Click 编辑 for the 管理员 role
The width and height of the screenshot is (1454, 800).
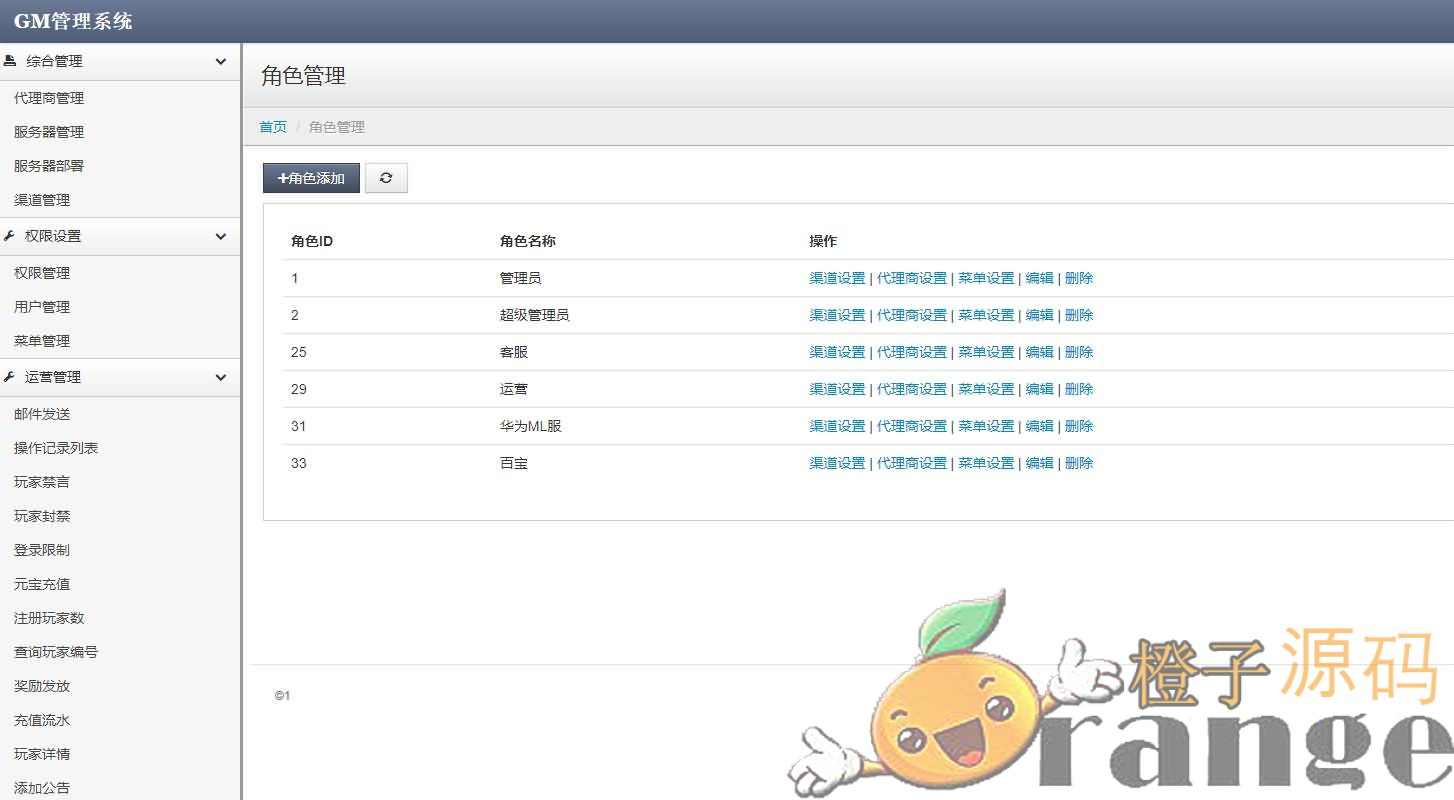1039,278
